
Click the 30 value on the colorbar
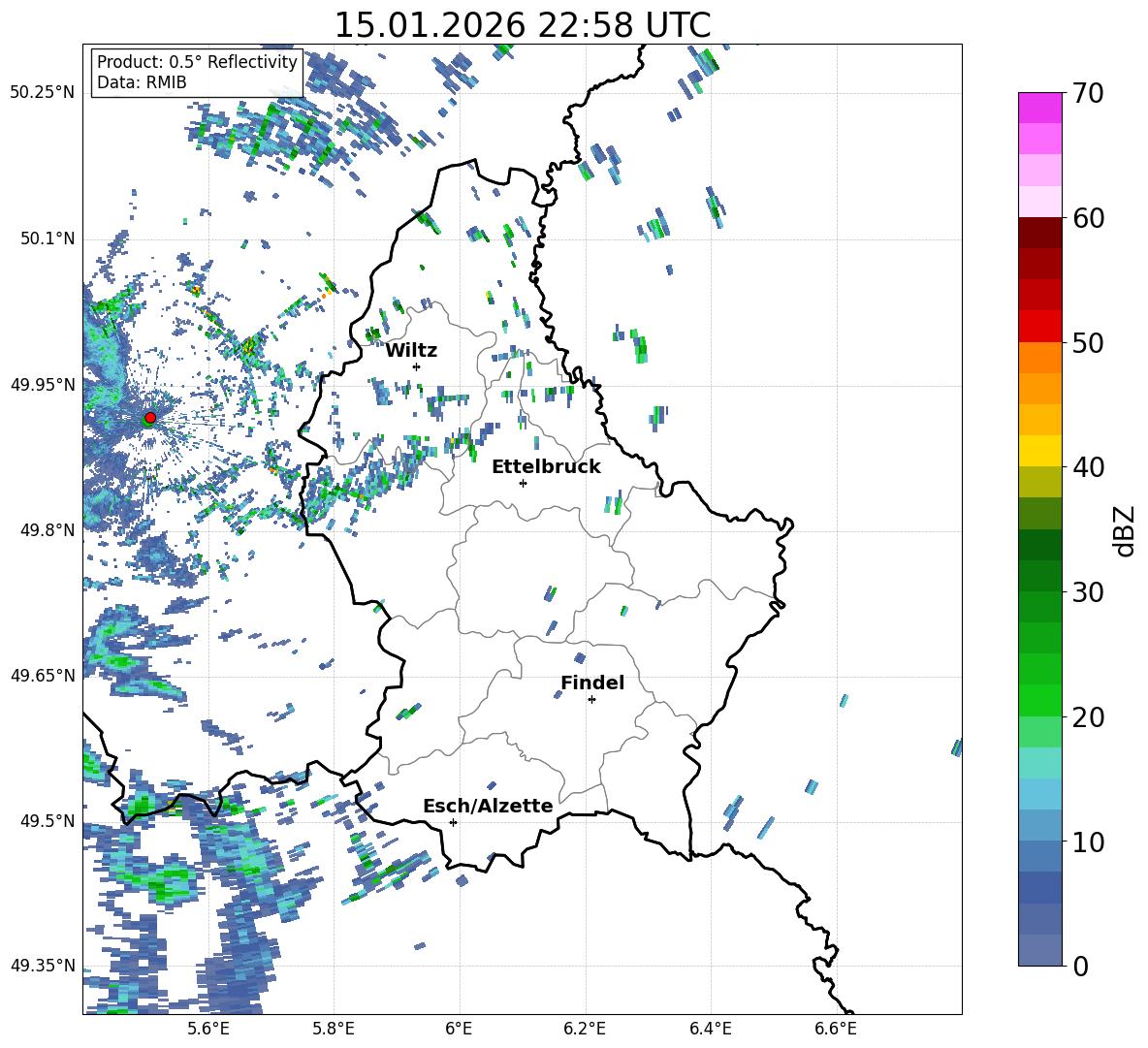pos(1088,592)
